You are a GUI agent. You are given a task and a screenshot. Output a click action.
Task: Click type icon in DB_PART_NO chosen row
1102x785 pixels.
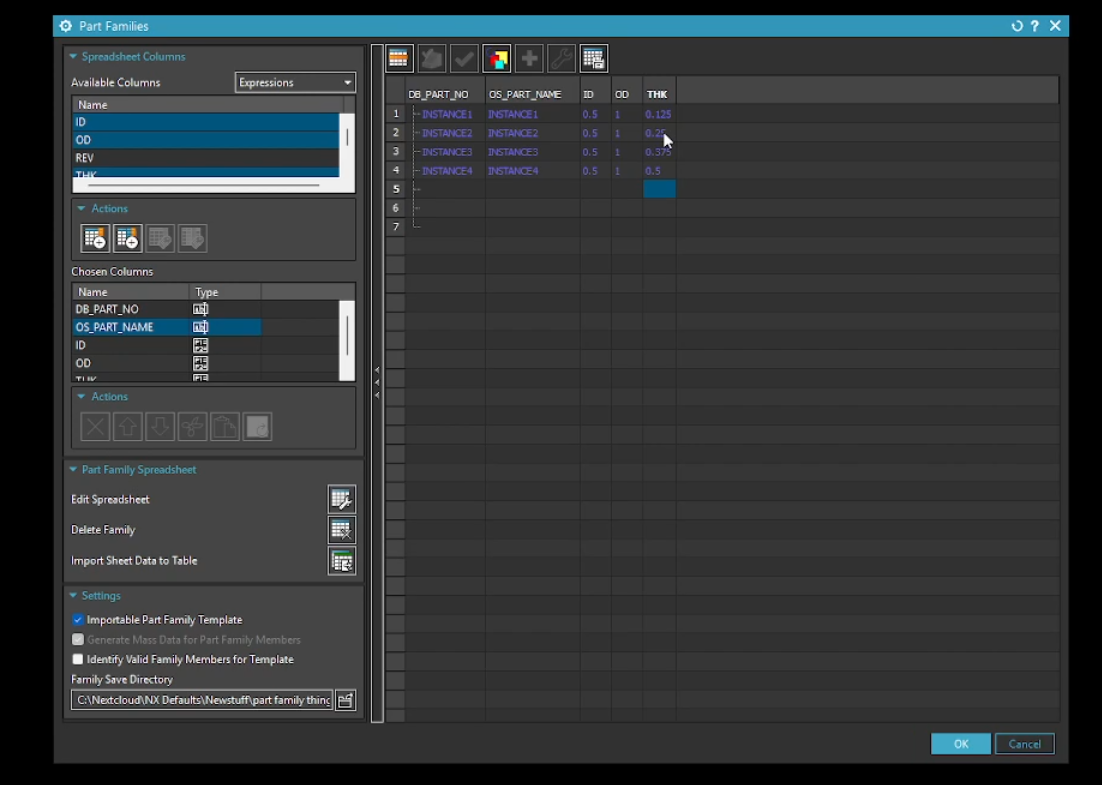tap(200, 309)
